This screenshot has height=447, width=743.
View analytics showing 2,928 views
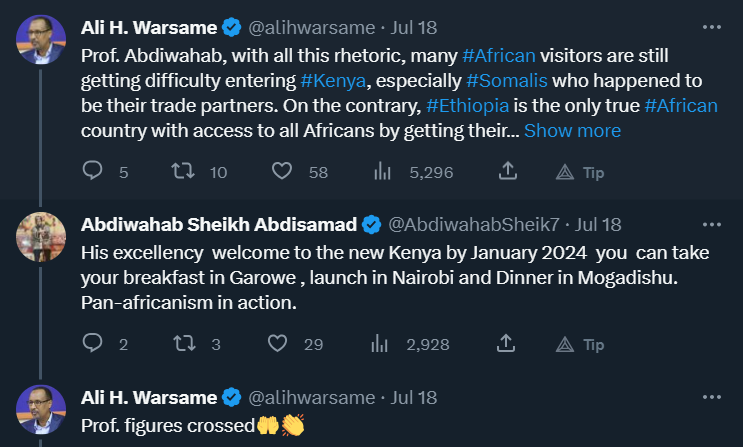pos(381,344)
